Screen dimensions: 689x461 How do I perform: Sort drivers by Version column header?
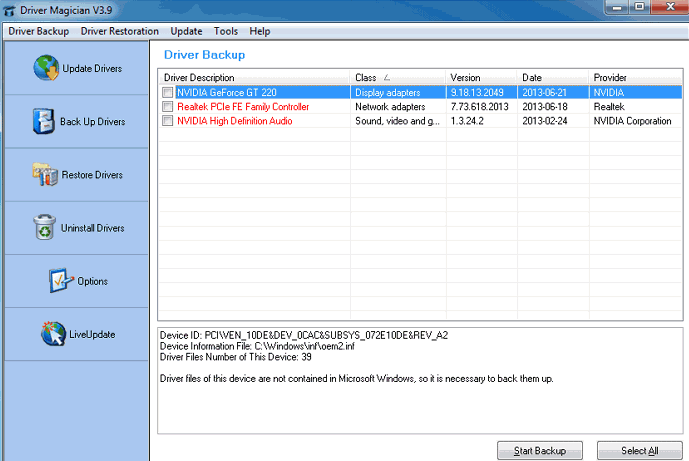point(480,77)
